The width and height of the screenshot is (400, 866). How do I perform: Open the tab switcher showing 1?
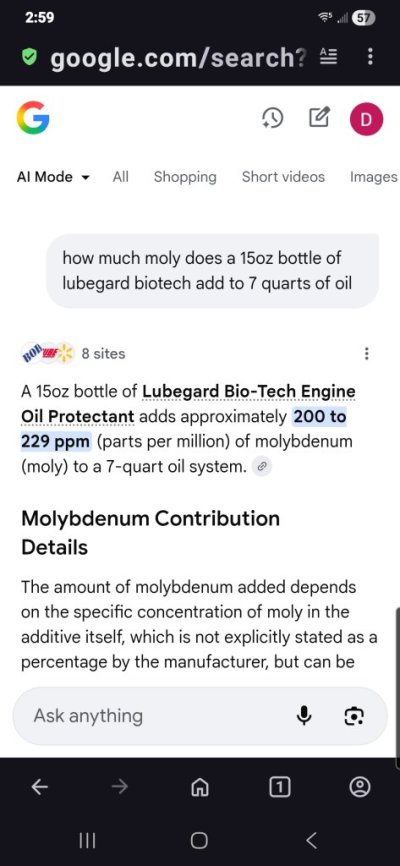tap(280, 787)
